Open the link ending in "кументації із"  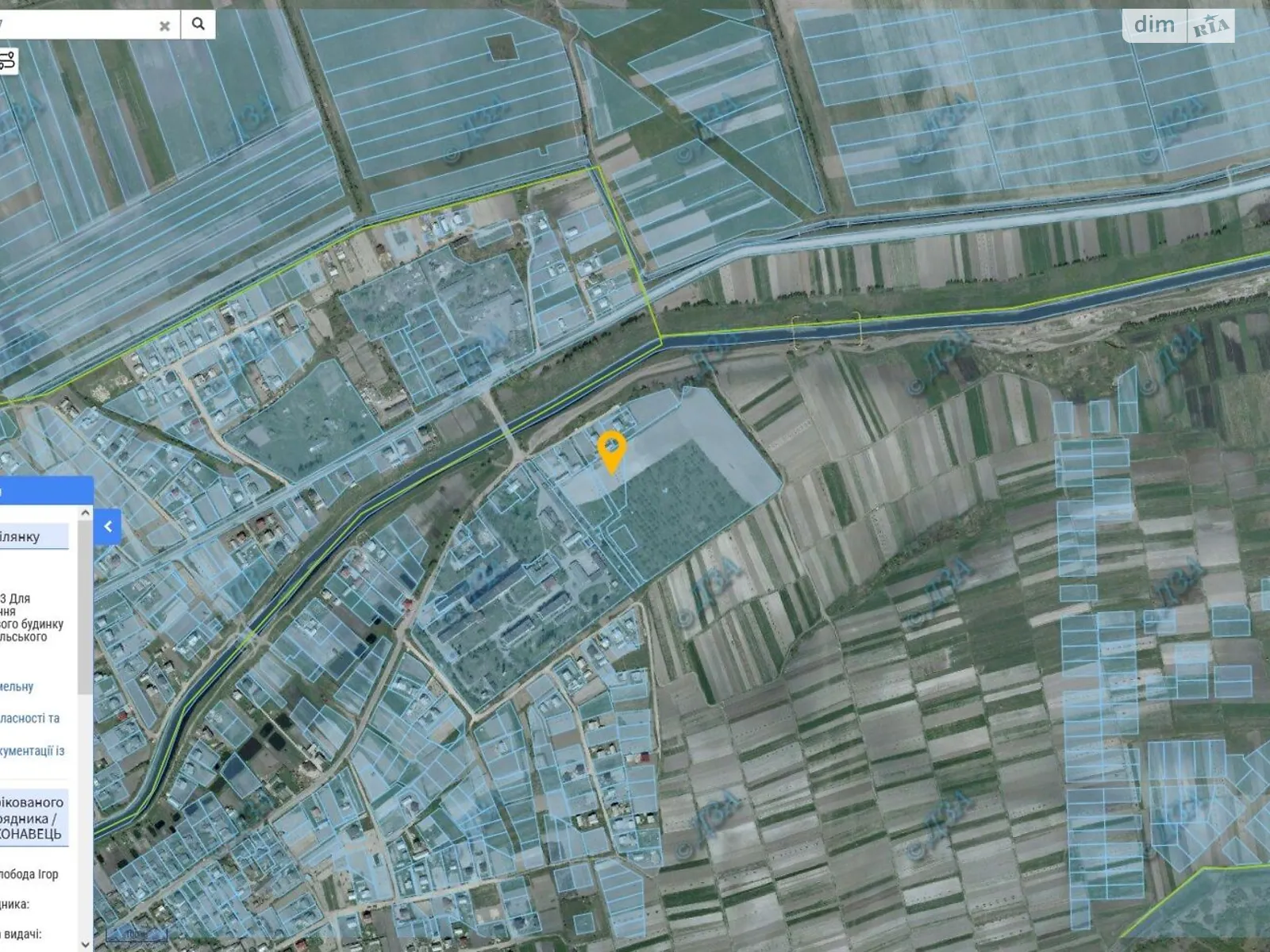coord(33,750)
